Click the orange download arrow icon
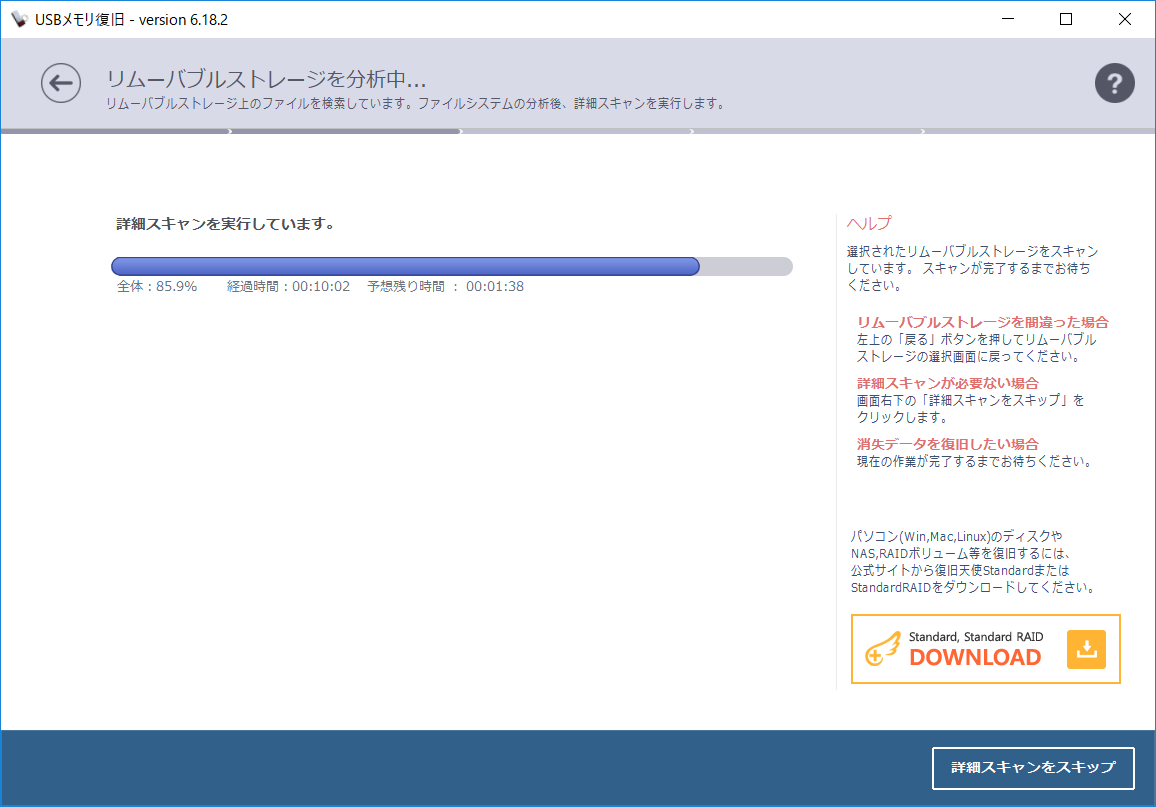 coord(1086,649)
